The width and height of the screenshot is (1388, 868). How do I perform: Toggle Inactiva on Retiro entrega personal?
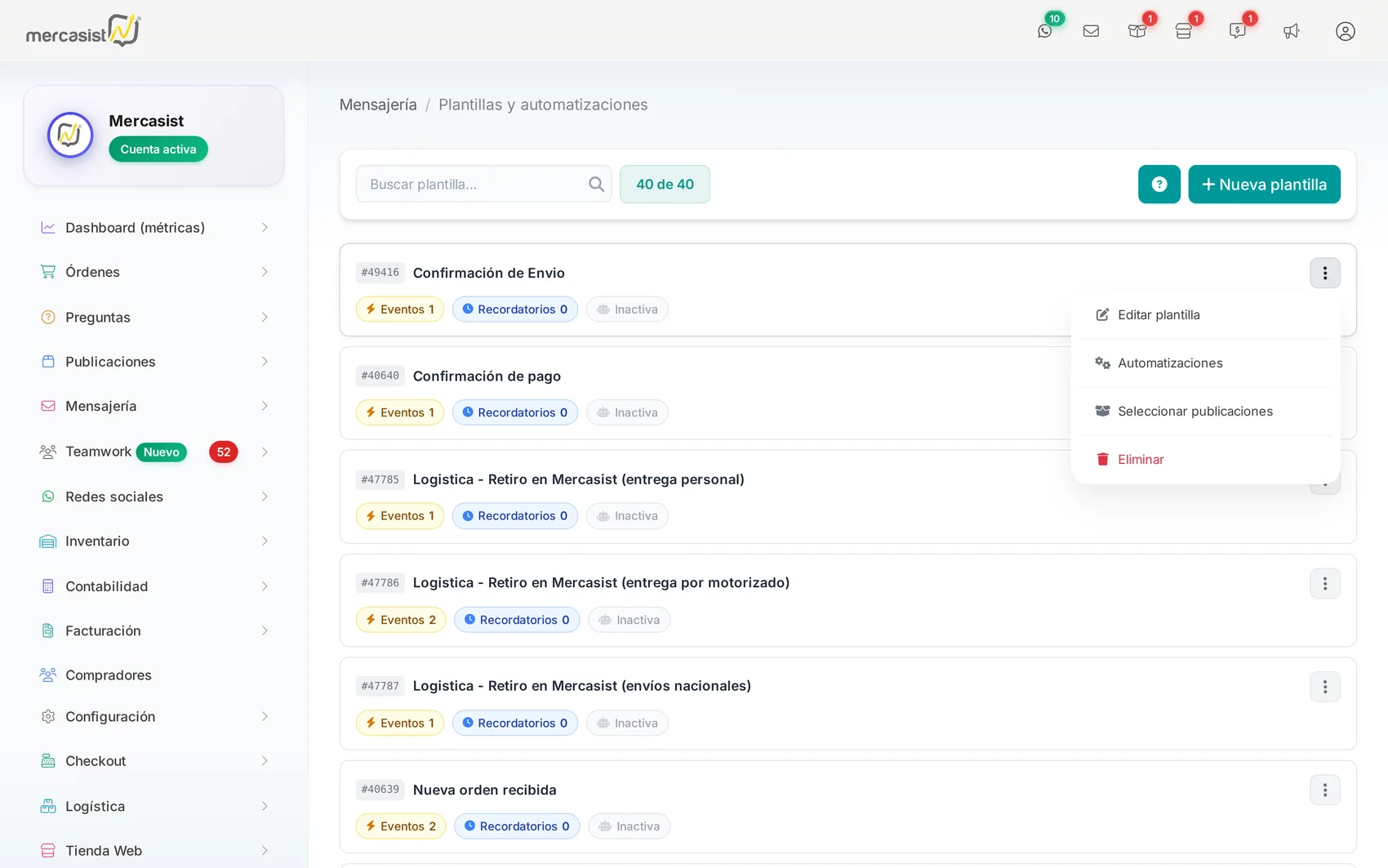(627, 516)
